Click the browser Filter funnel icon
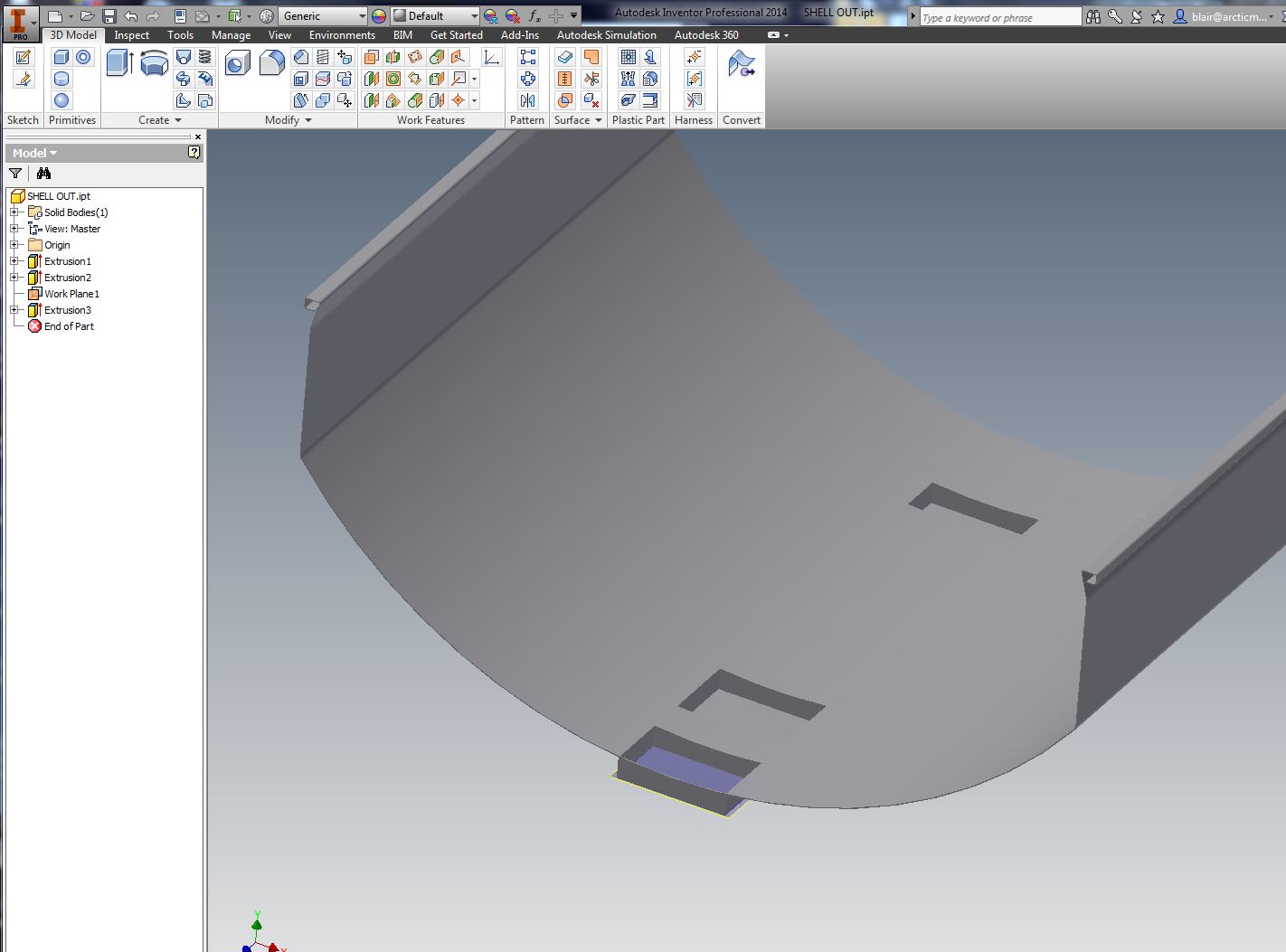 tap(15, 174)
